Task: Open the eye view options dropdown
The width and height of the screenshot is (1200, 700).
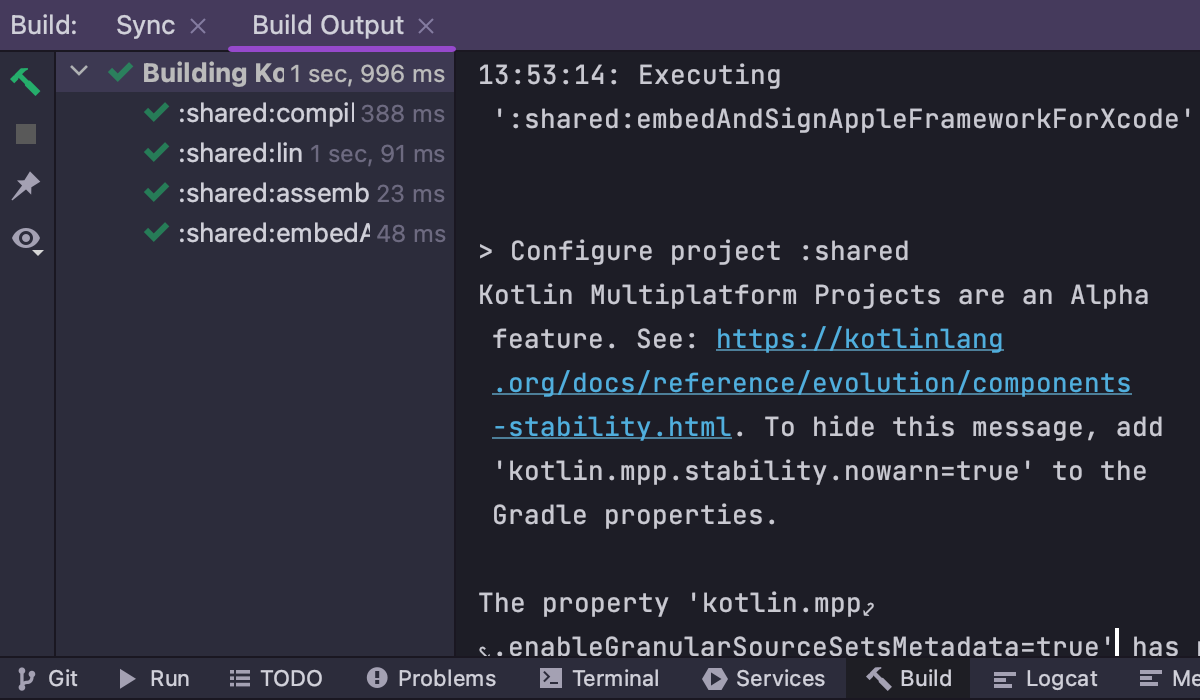Action: pos(27,239)
